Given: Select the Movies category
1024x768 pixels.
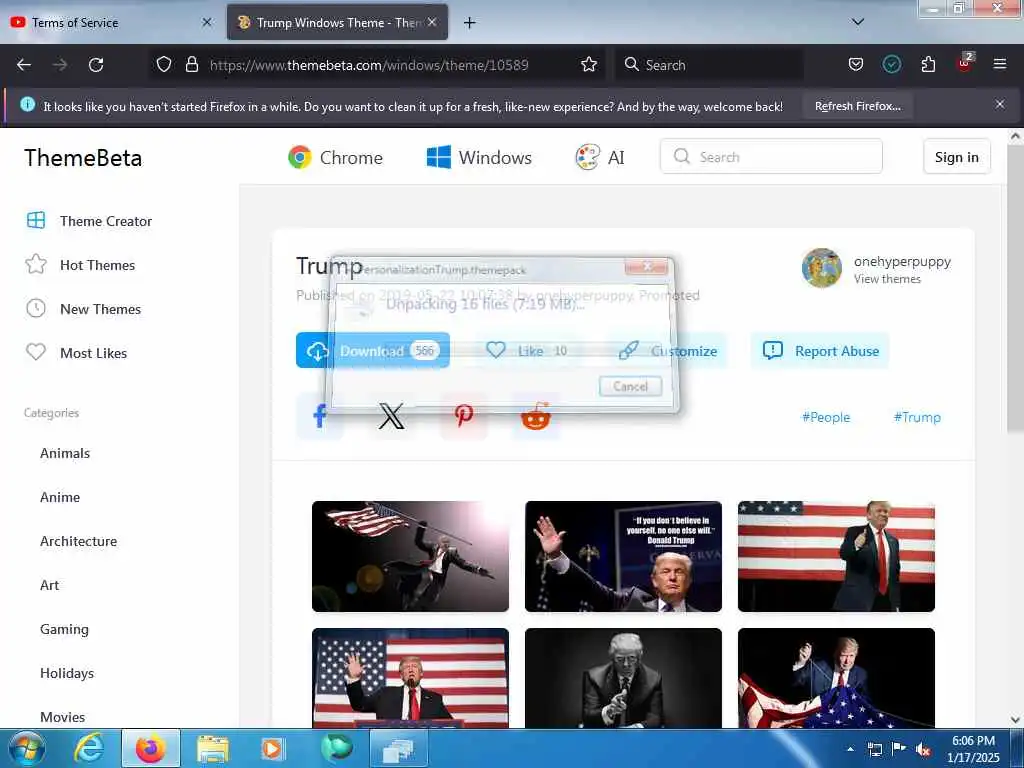Looking at the screenshot, I should (x=63, y=717).
